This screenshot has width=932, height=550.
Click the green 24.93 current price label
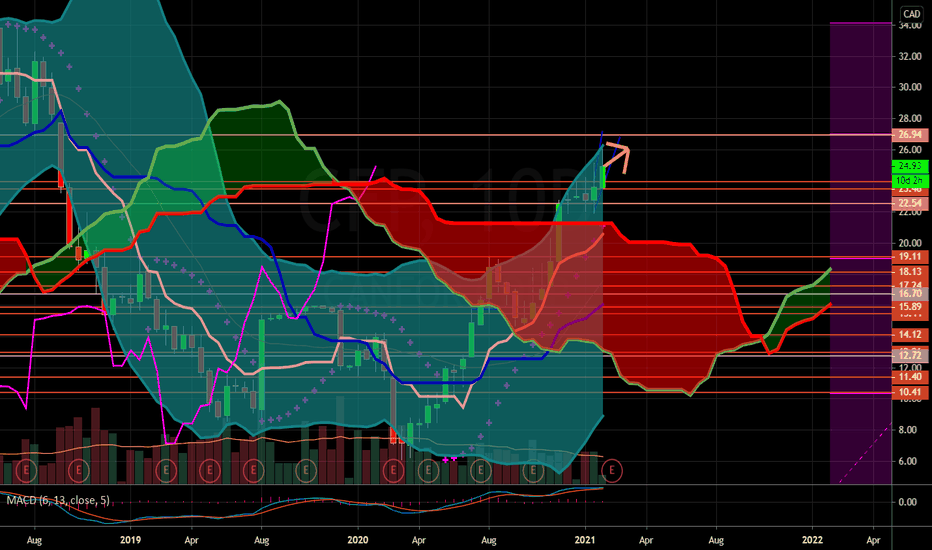pyautogui.click(x=909, y=166)
